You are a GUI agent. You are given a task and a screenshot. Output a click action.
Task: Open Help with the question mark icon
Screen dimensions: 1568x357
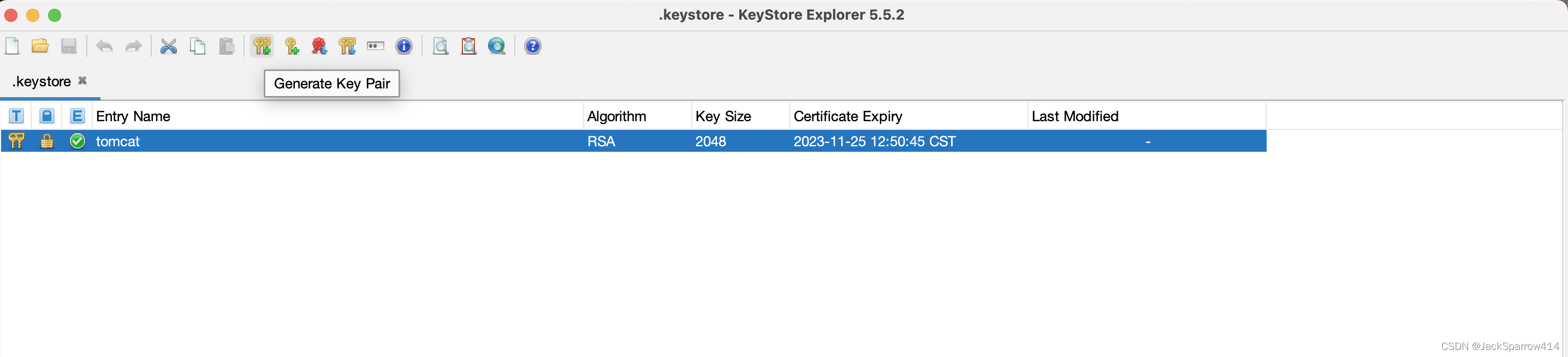[533, 46]
